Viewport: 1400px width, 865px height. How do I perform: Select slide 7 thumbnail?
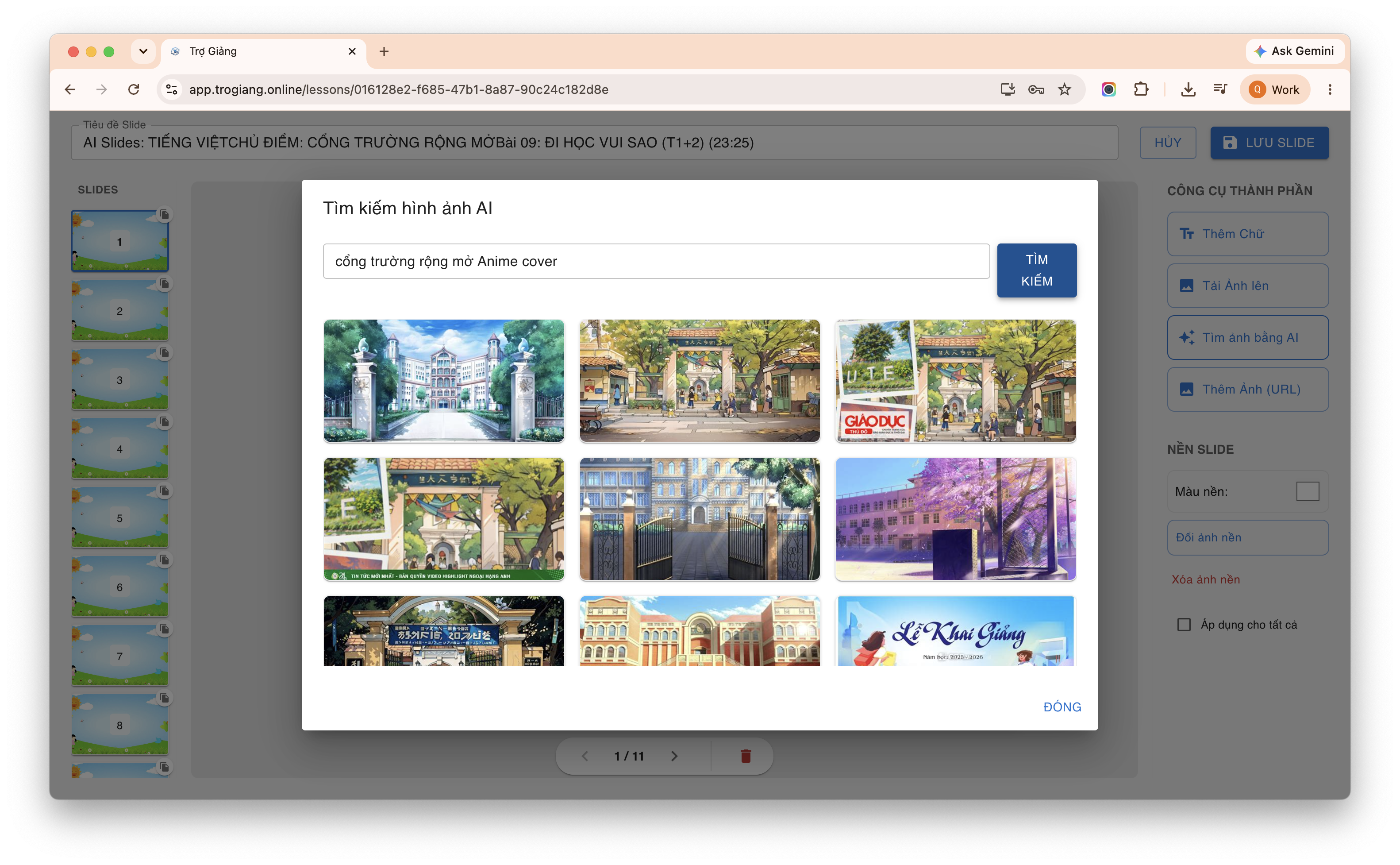click(119, 656)
